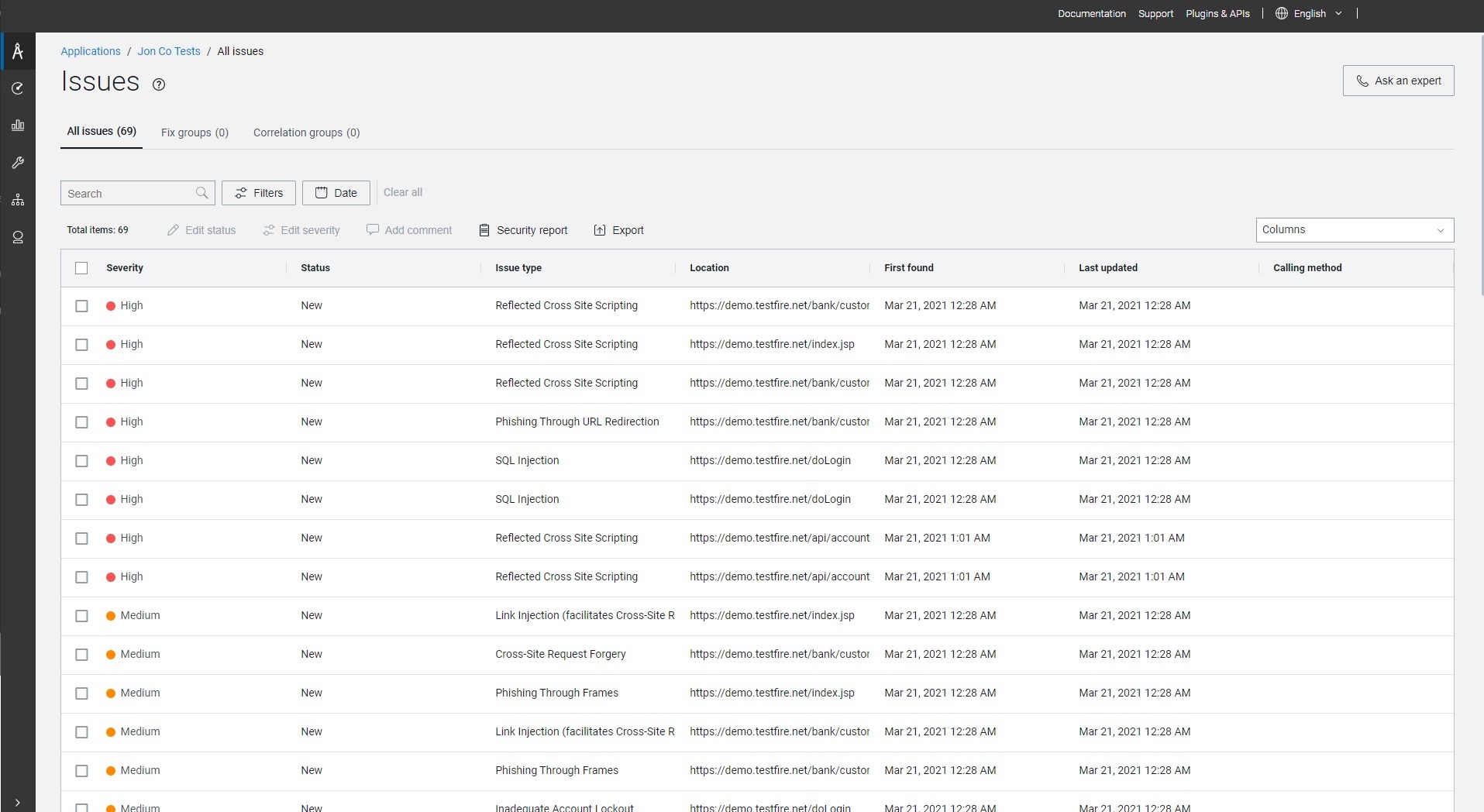
Task: Follow the Jon Co Tests breadcrumb link
Action: (x=169, y=51)
